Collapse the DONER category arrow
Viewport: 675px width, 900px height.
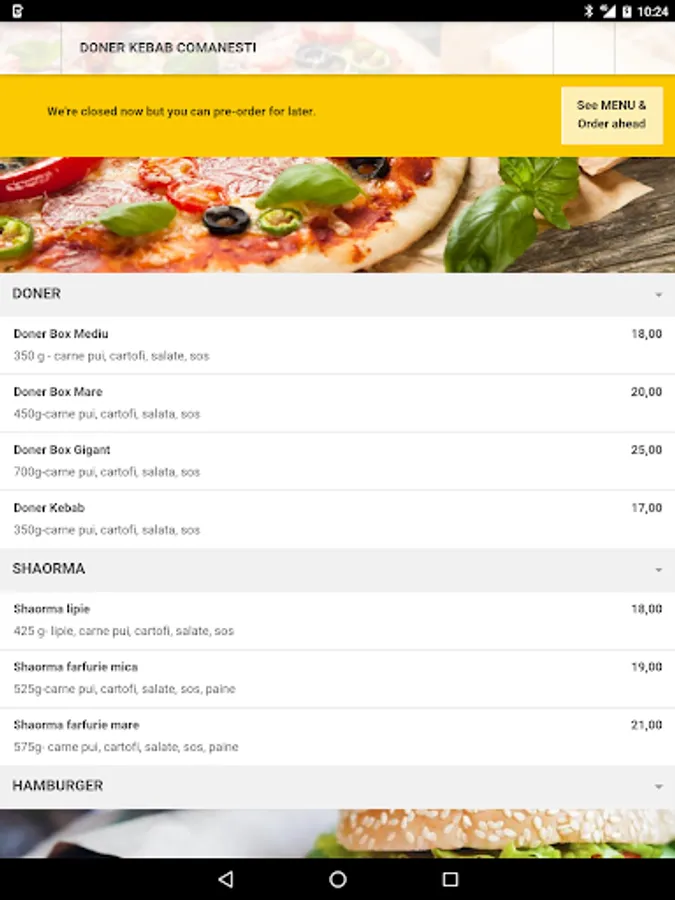click(658, 294)
